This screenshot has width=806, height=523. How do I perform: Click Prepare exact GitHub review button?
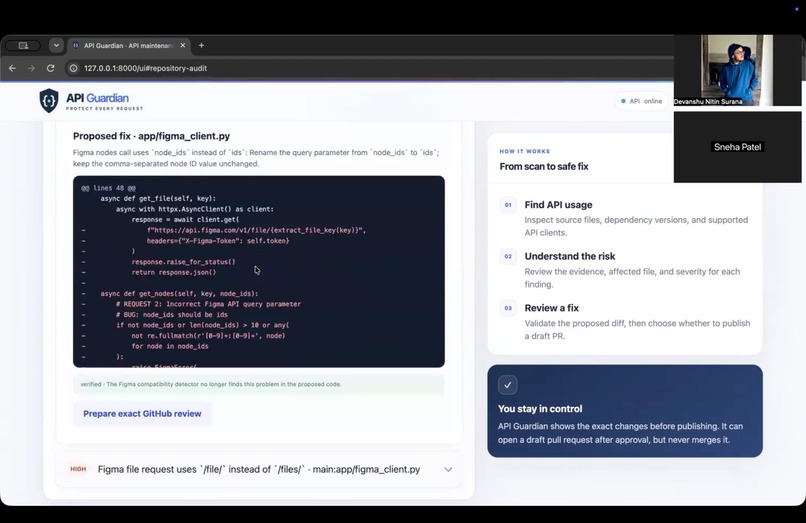coord(142,413)
